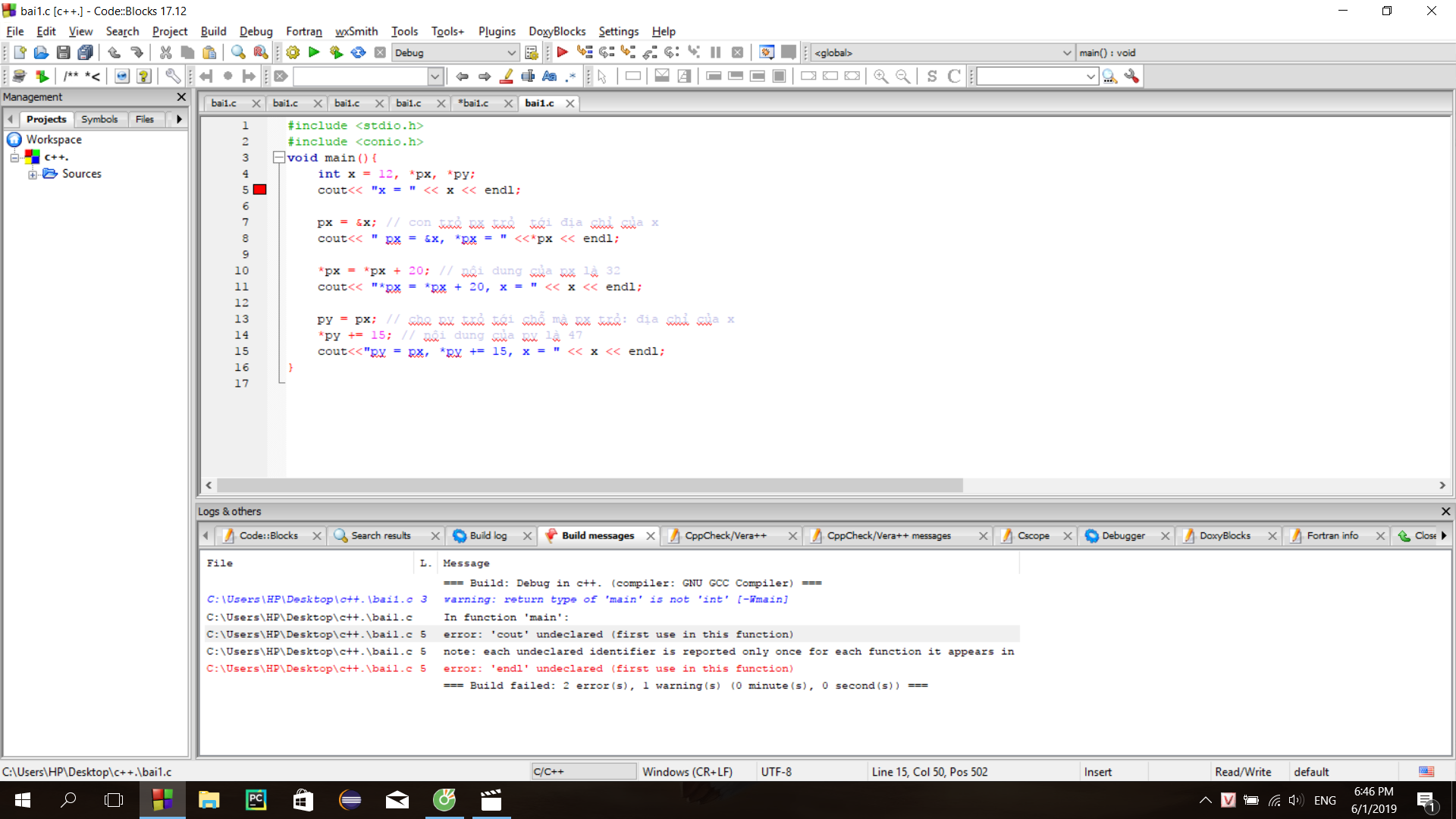Click the Run to cursor debug icon
This screenshot has width=1456, height=819.
tap(584, 52)
